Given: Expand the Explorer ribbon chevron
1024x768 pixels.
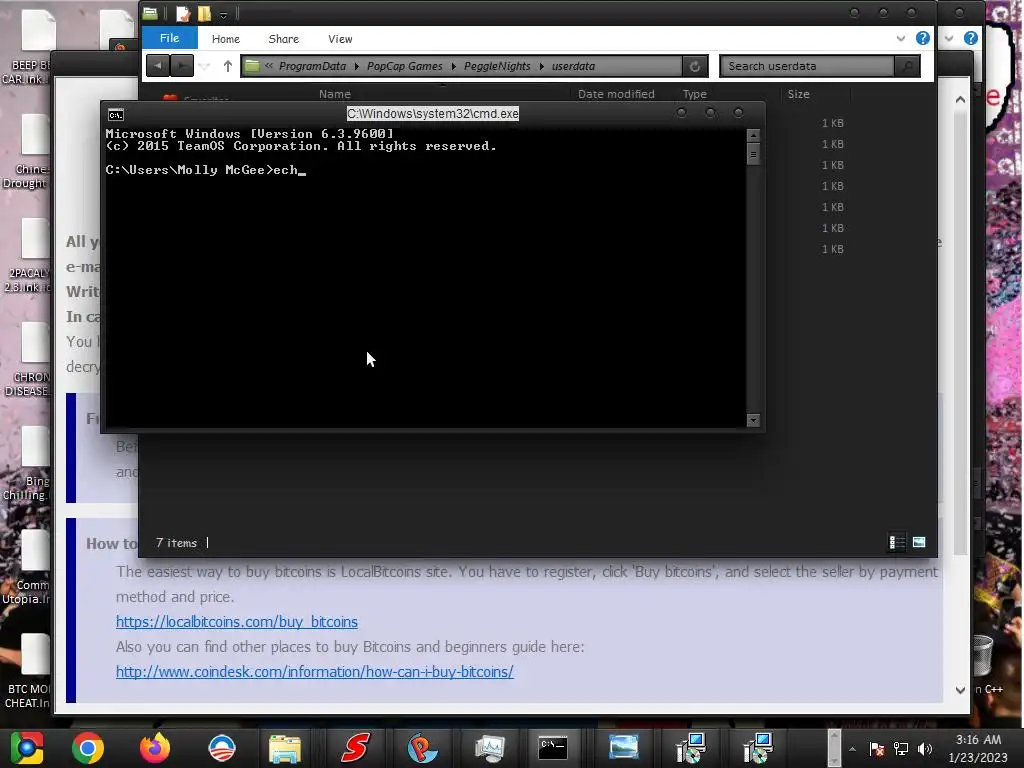Looking at the screenshot, I should tap(901, 39).
